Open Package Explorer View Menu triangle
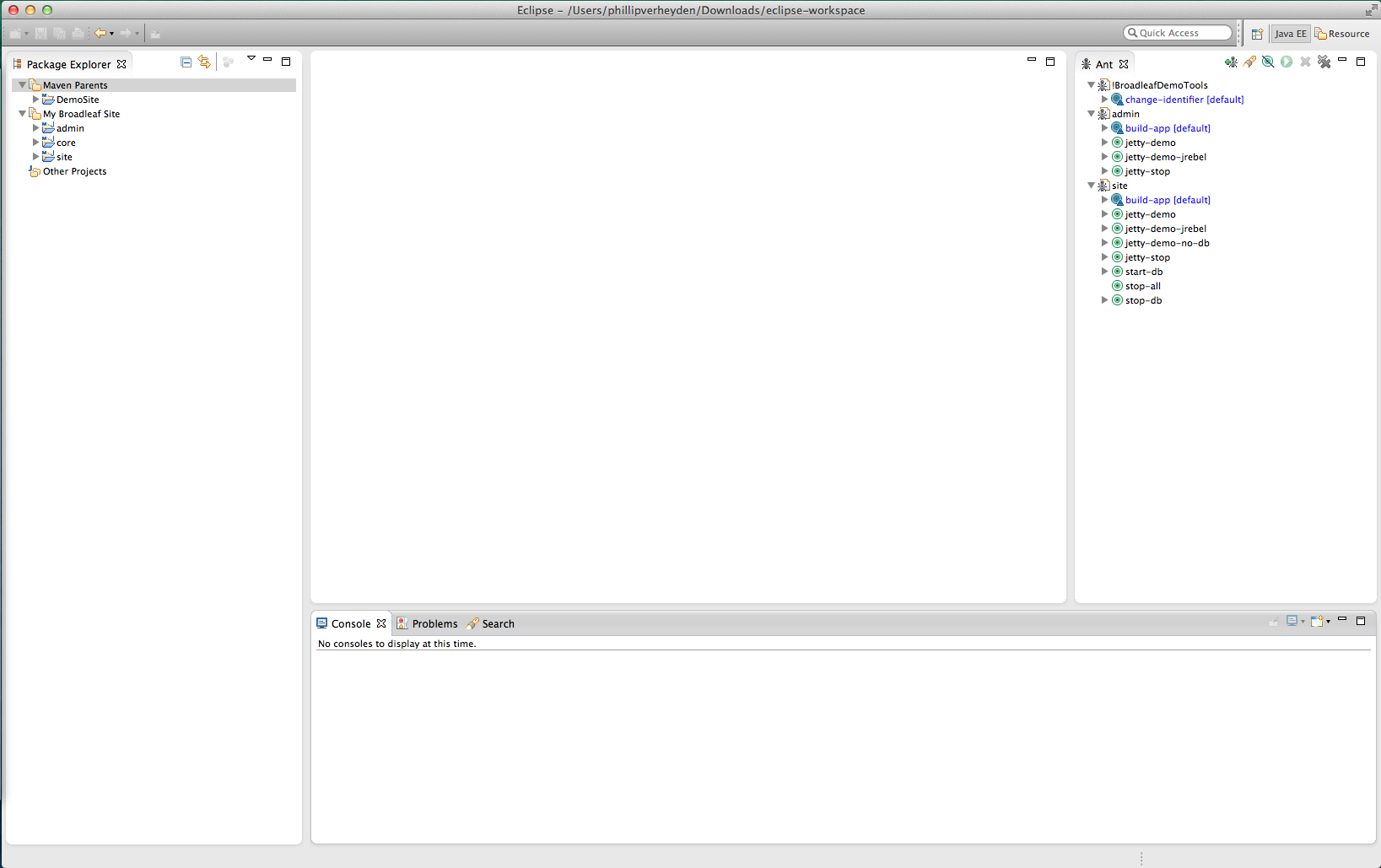The image size is (1381, 868). (x=251, y=58)
